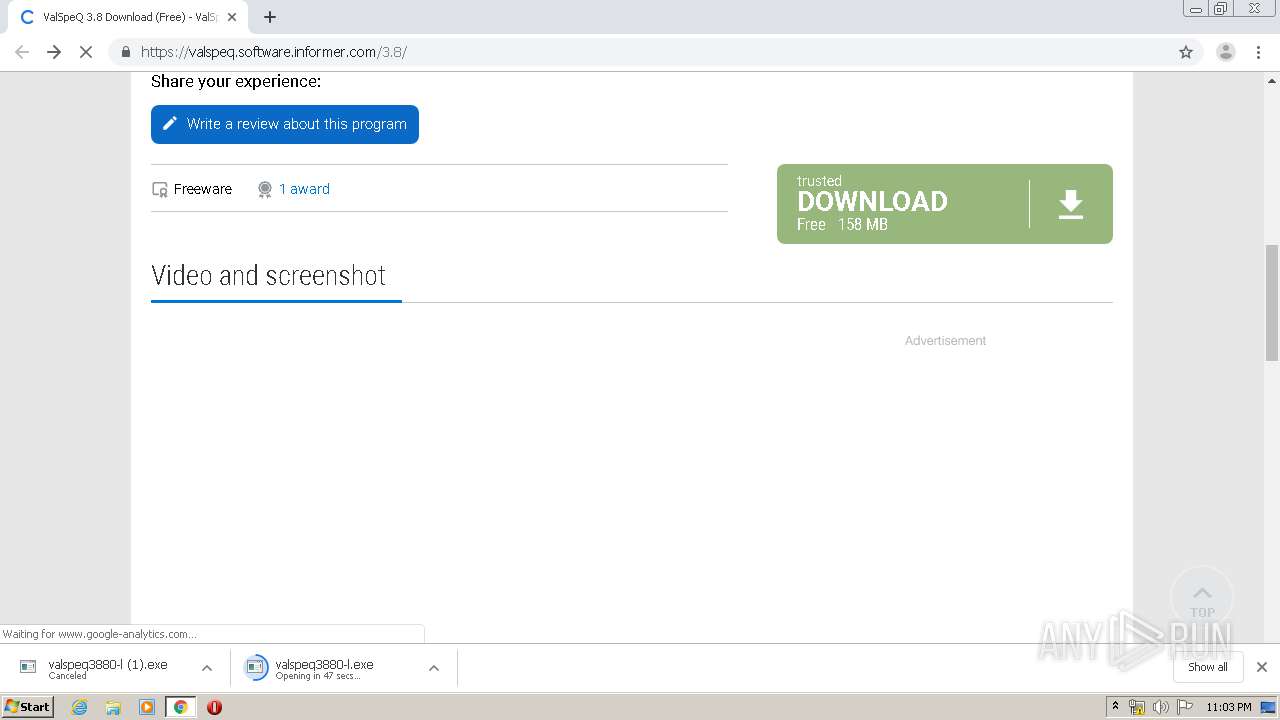
Task: Open media player from taskbar
Action: (x=147, y=707)
